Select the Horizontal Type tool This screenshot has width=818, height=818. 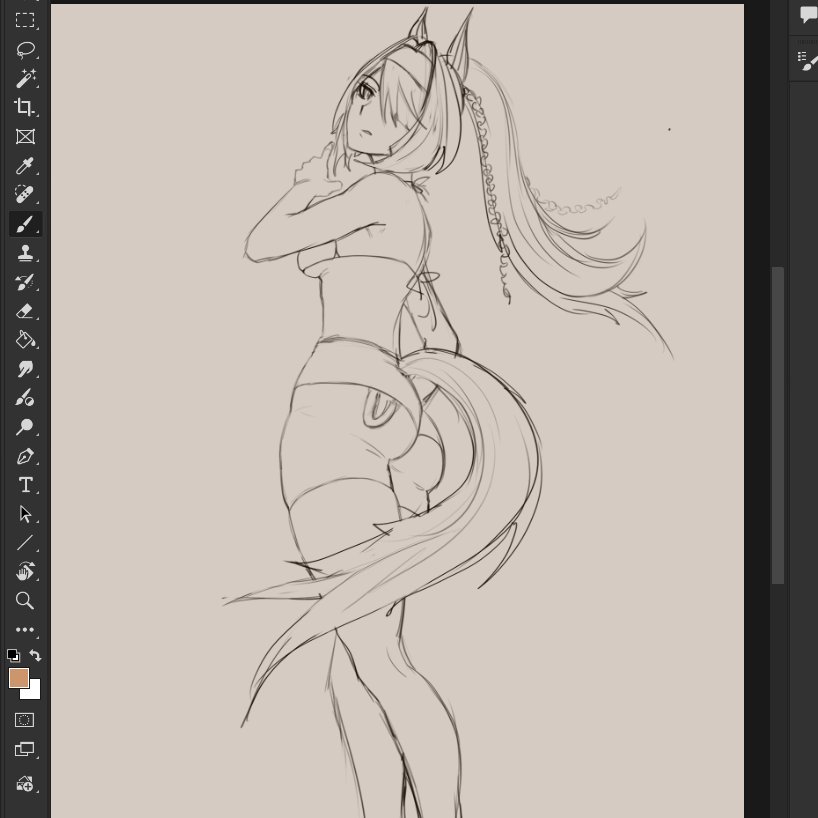[25, 485]
